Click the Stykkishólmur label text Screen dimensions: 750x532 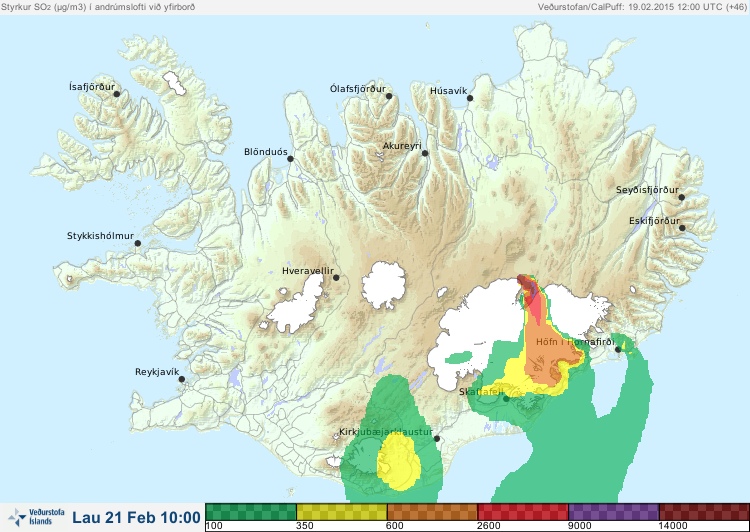[100, 236]
